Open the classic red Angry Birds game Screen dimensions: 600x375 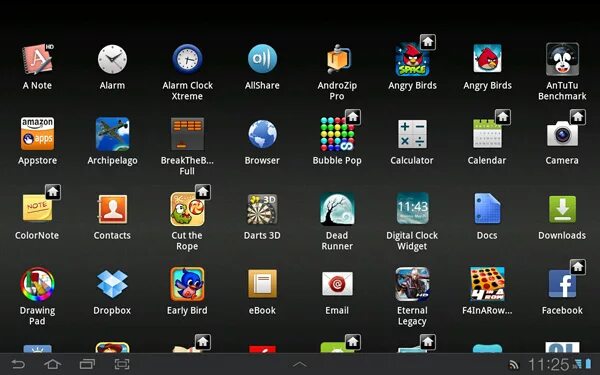(x=487, y=58)
